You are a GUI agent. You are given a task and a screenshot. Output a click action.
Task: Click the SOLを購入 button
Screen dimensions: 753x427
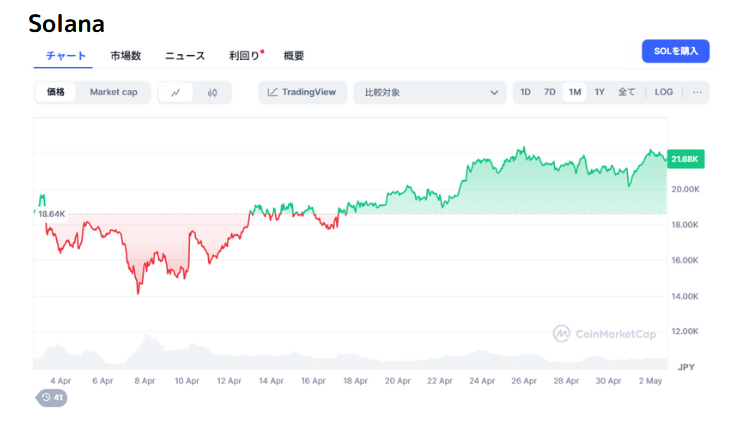tap(675, 51)
